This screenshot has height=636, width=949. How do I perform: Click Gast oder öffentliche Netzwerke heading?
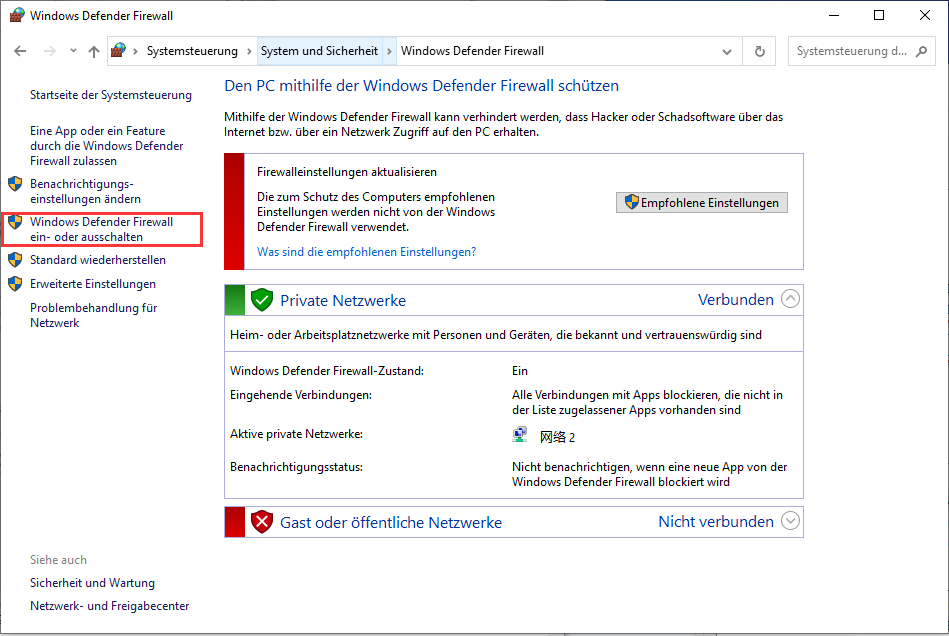391,523
